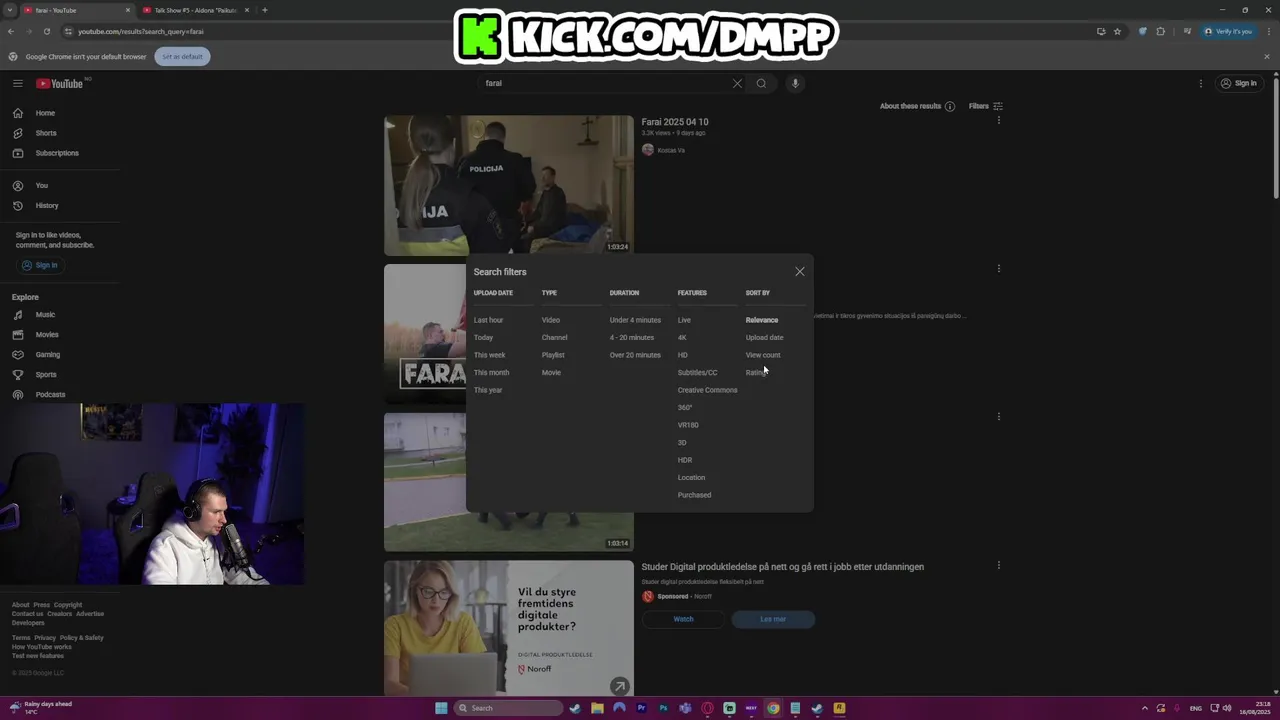Image resolution: width=1280 pixels, height=720 pixels.
Task: Select Playlist type filter
Action: pos(553,355)
